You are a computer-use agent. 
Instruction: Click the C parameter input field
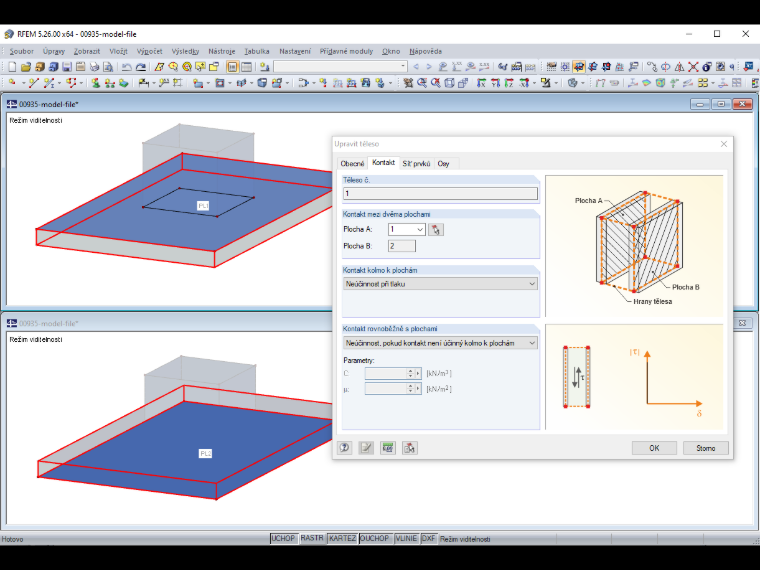(x=385, y=373)
